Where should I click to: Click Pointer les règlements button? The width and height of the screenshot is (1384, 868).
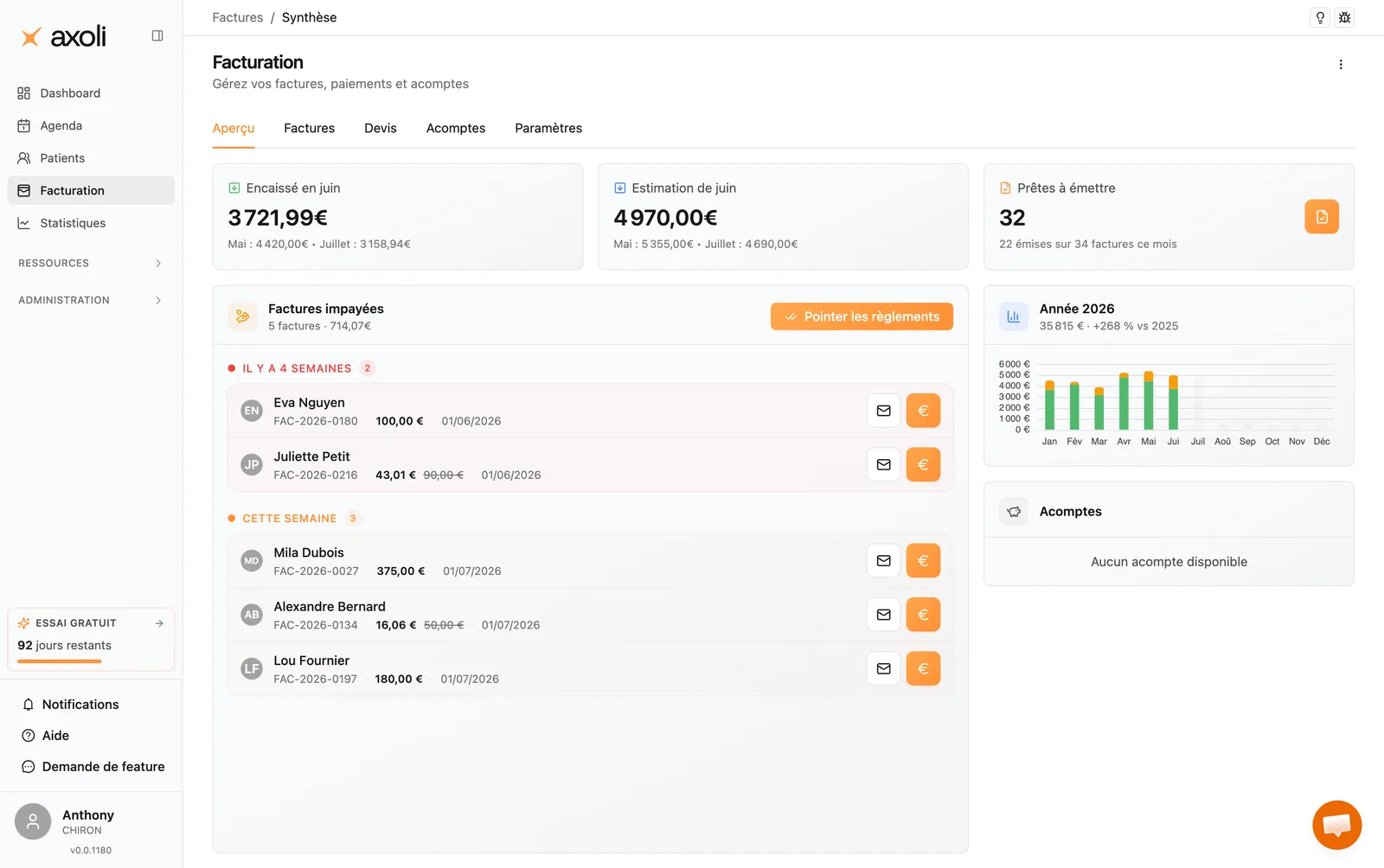tap(862, 316)
